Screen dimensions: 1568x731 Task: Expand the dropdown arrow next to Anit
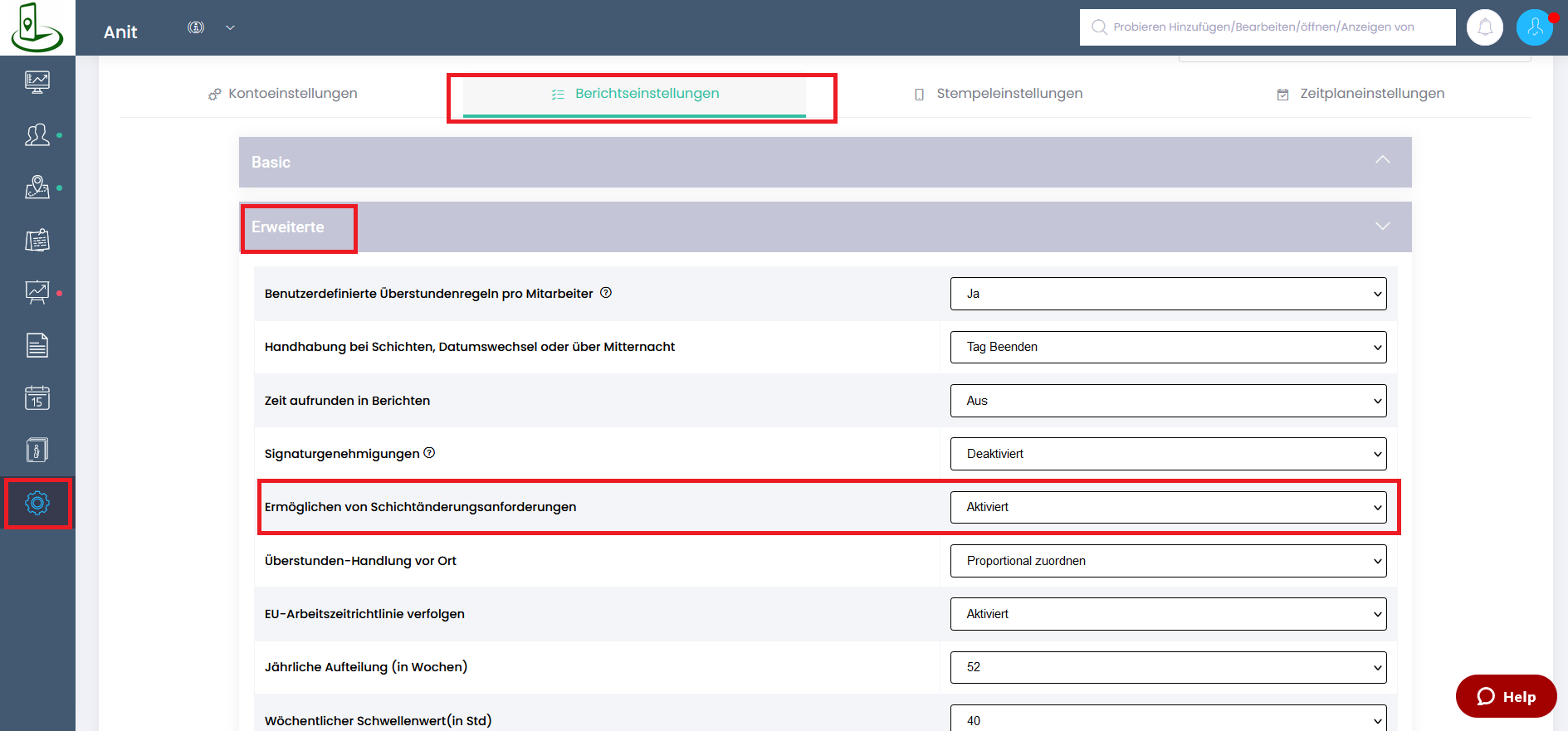(x=231, y=27)
